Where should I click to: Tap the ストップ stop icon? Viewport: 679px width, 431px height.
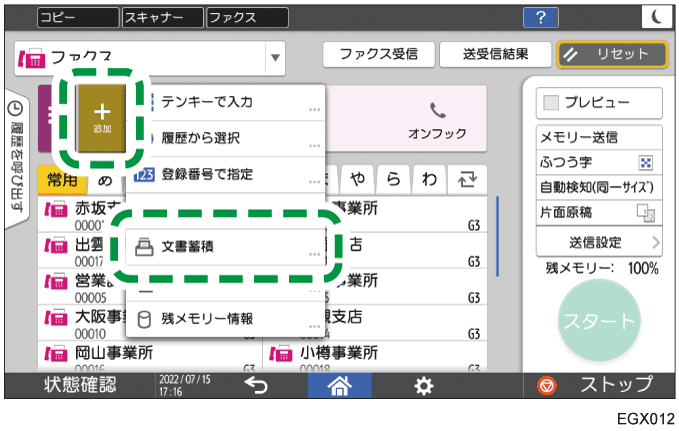(x=547, y=386)
